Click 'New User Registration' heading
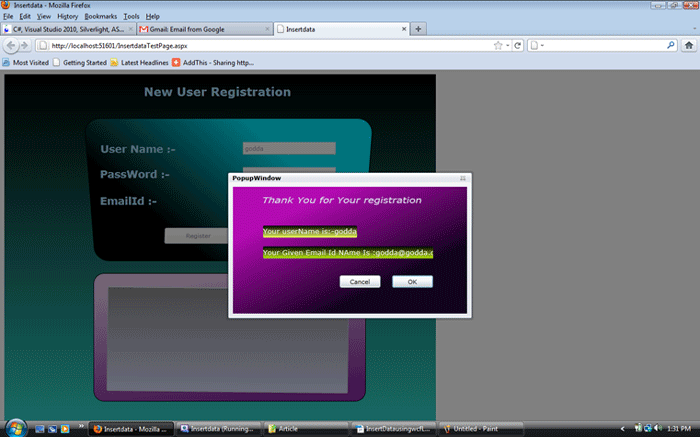 217,92
